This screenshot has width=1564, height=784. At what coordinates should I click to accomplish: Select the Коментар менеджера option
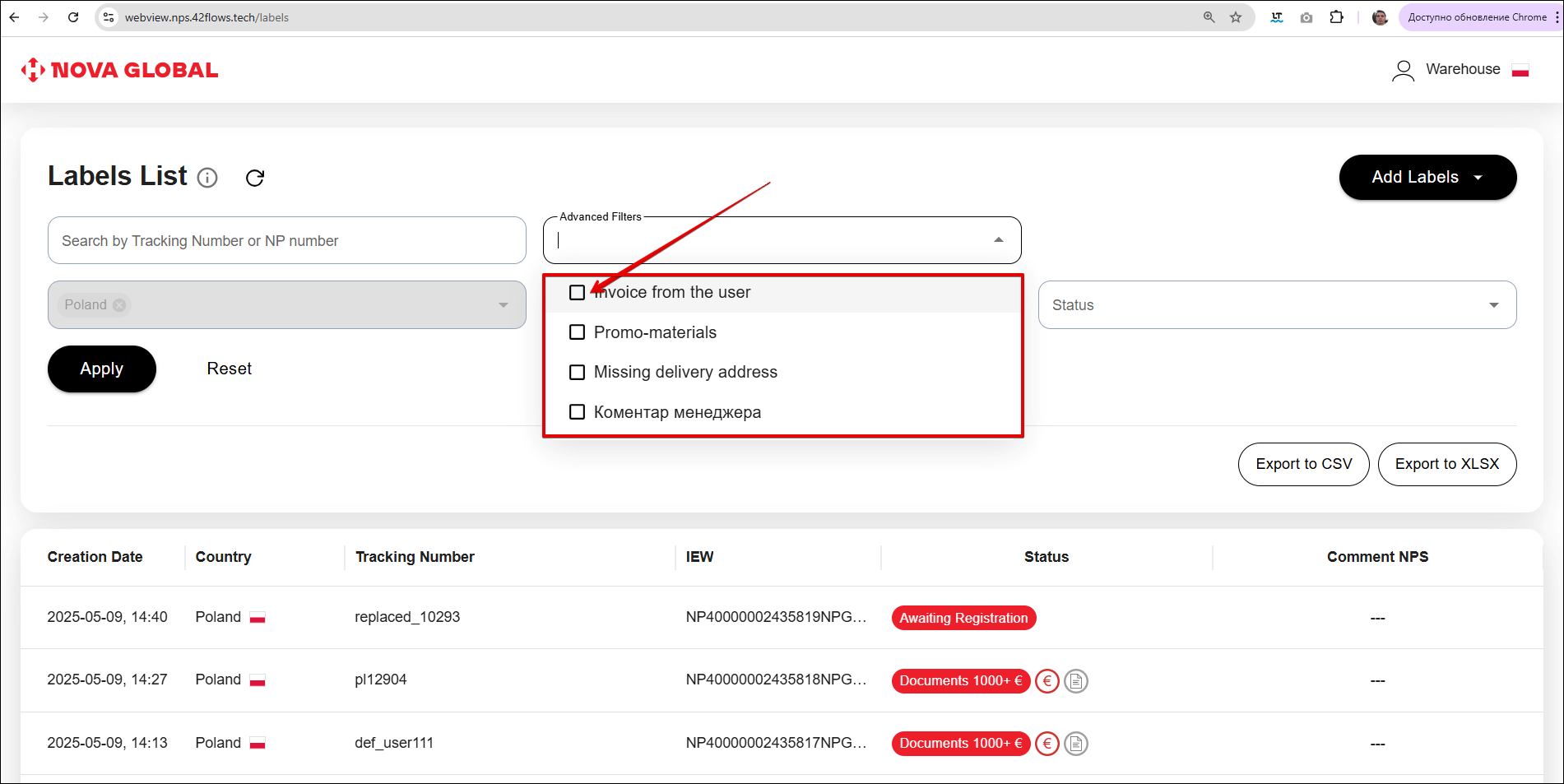click(676, 412)
